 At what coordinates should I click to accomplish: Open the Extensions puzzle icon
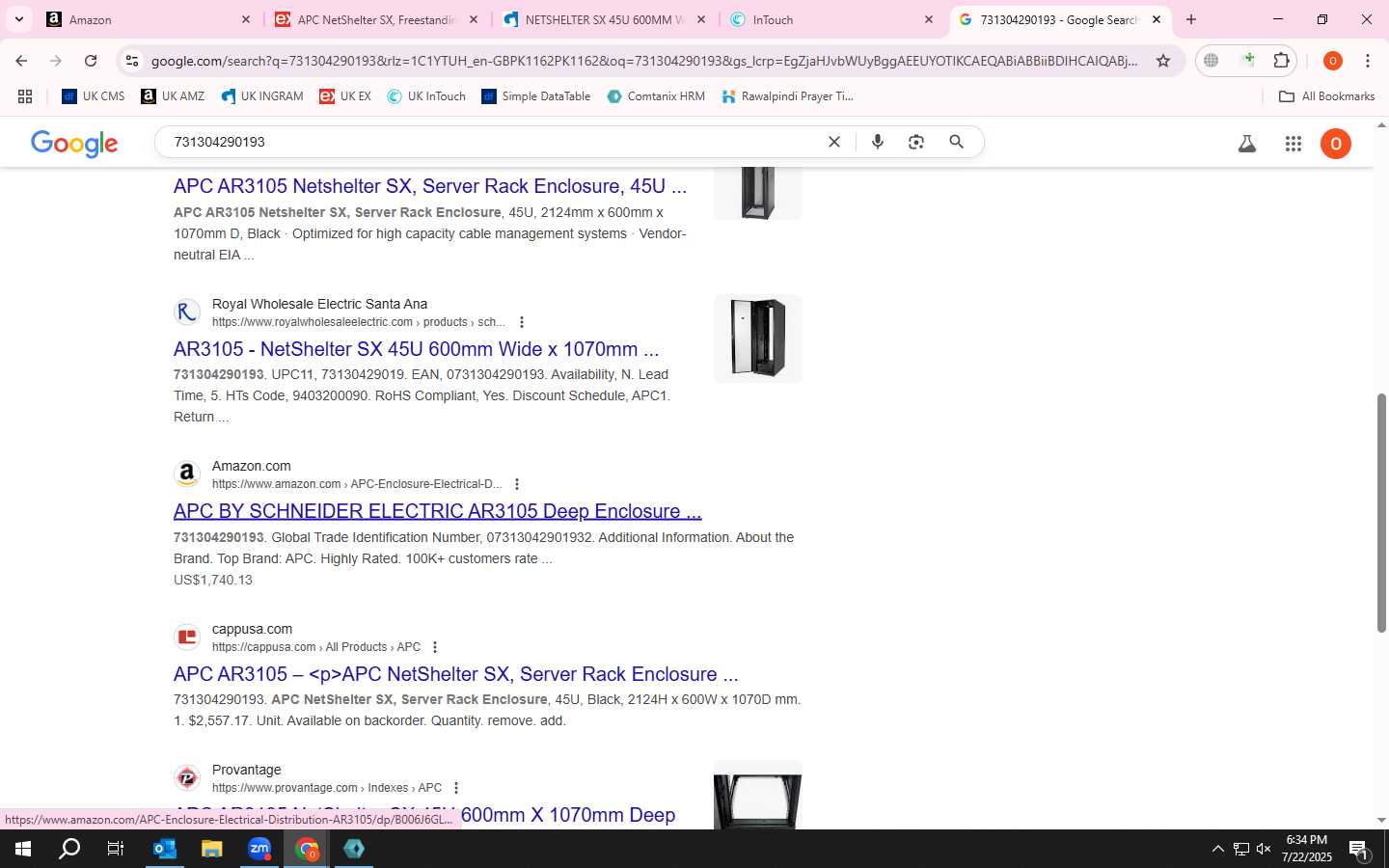1281,61
